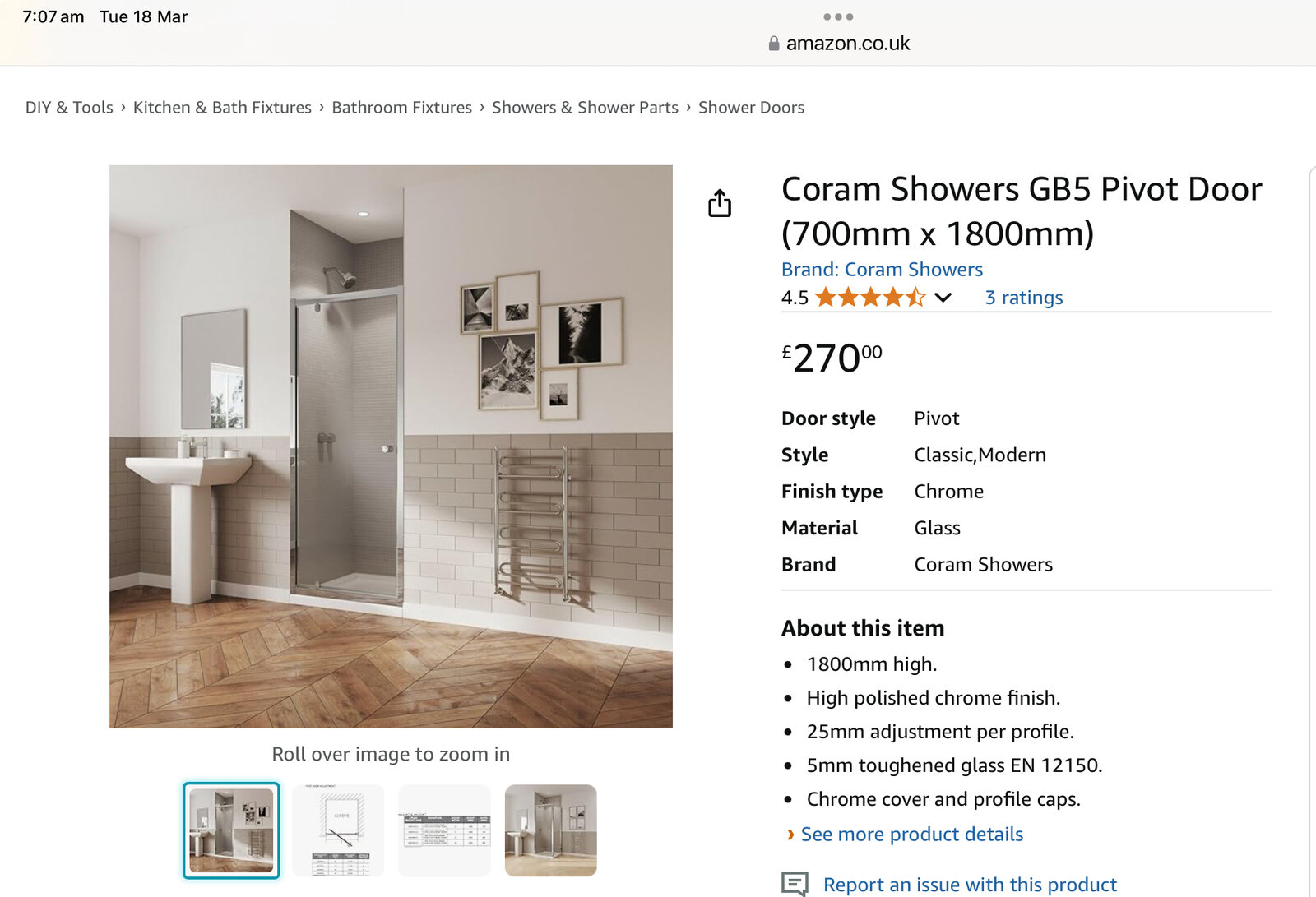The width and height of the screenshot is (1316, 897).
Task: Open DIY & Tools breadcrumb
Action: (69, 108)
